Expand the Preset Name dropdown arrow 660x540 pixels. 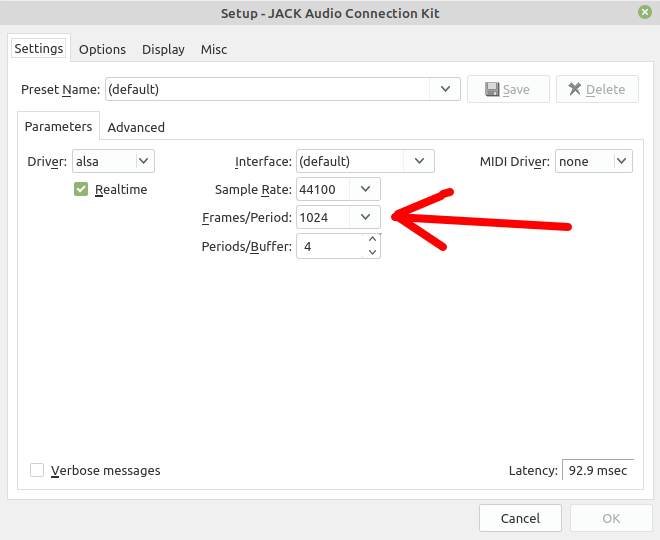point(445,89)
